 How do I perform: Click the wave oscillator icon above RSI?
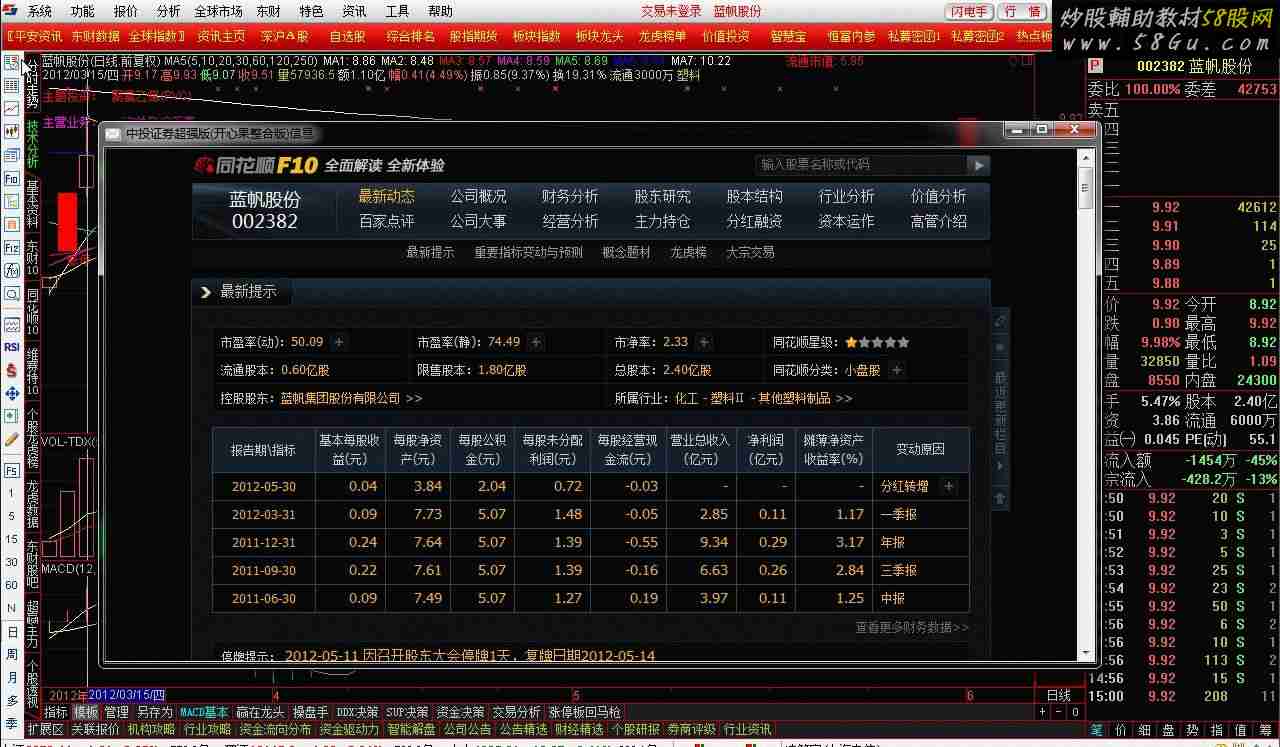(x=12, y=325)
